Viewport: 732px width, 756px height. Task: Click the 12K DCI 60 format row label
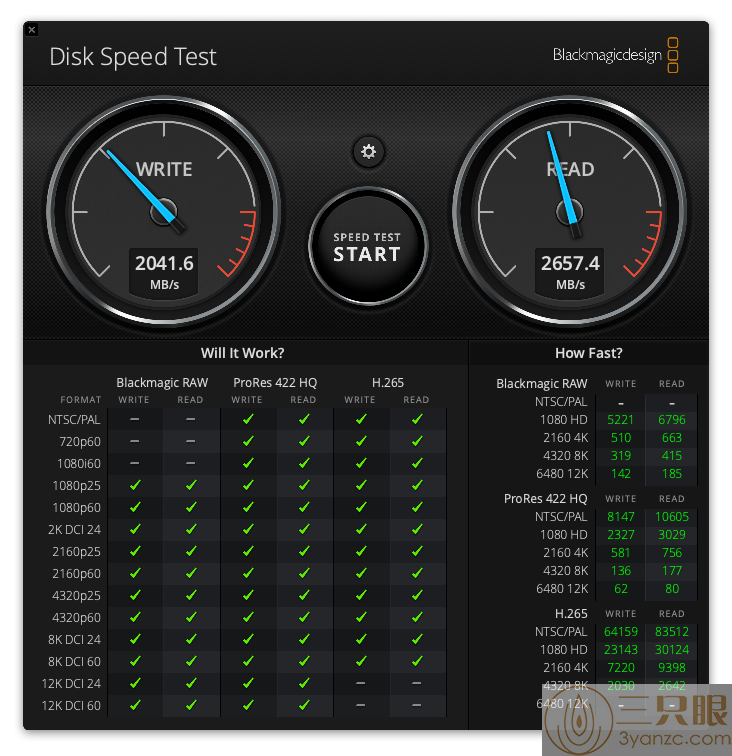(x=71, y=705)
